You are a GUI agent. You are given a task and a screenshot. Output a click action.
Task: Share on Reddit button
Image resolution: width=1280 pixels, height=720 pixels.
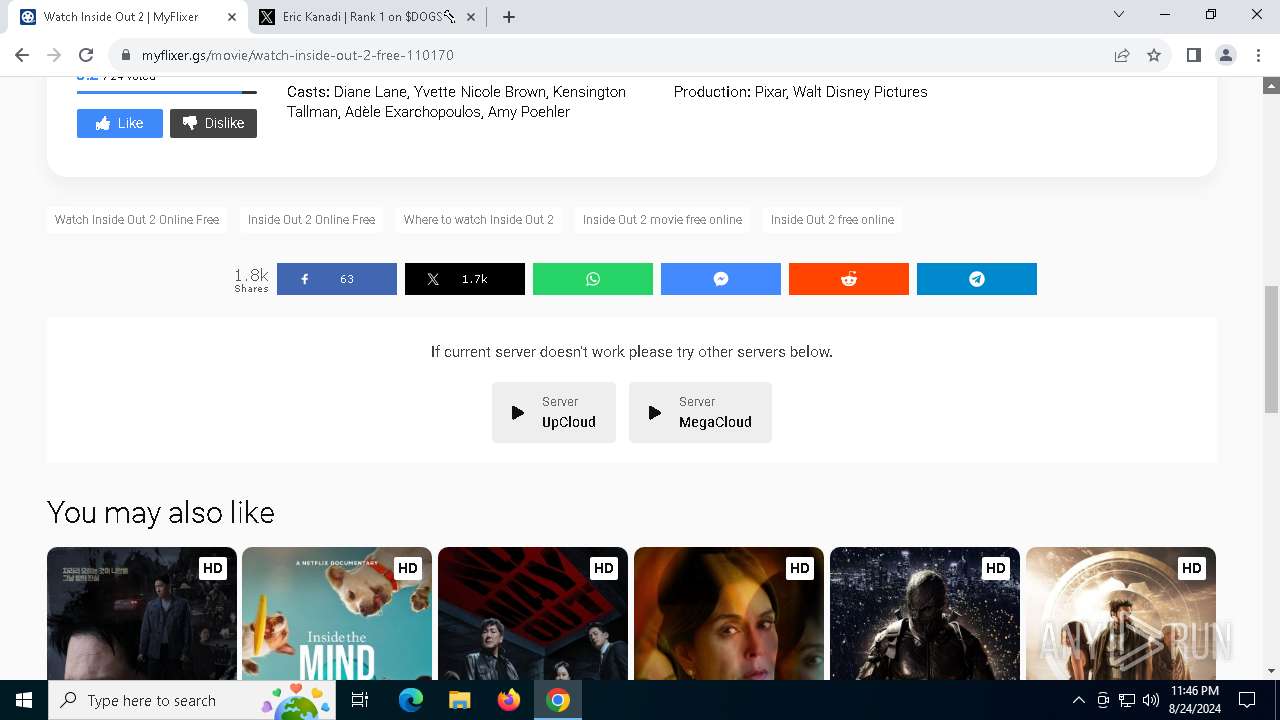pyautogui.click(x=849, y=279)
